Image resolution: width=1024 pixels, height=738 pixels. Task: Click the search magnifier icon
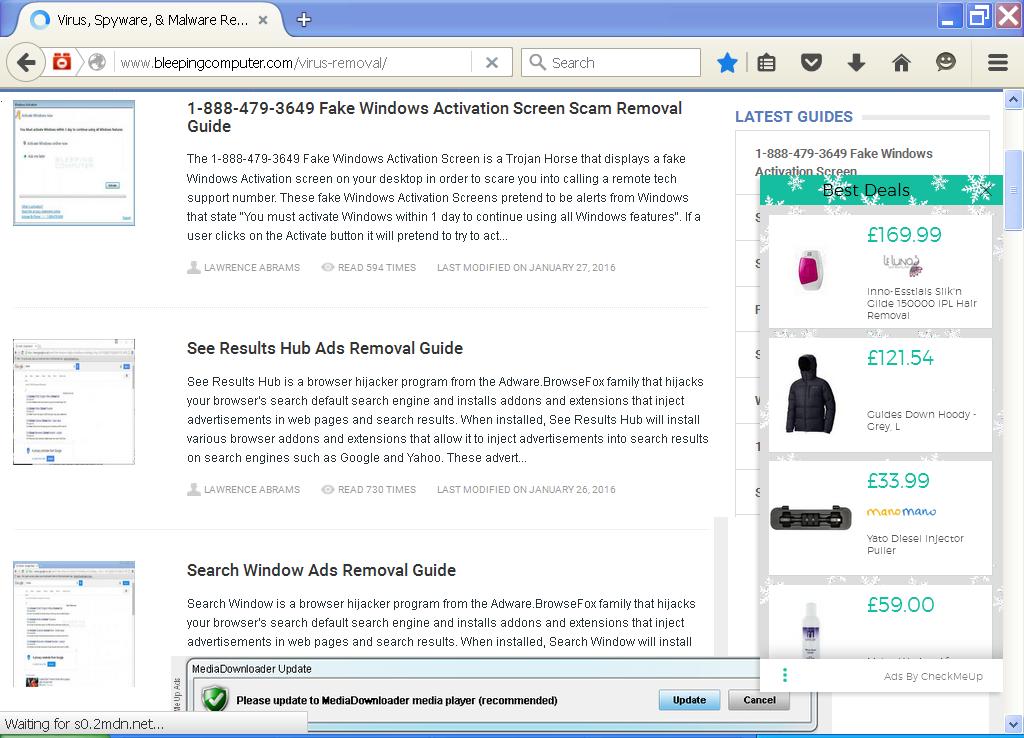[x=537, y=62]
